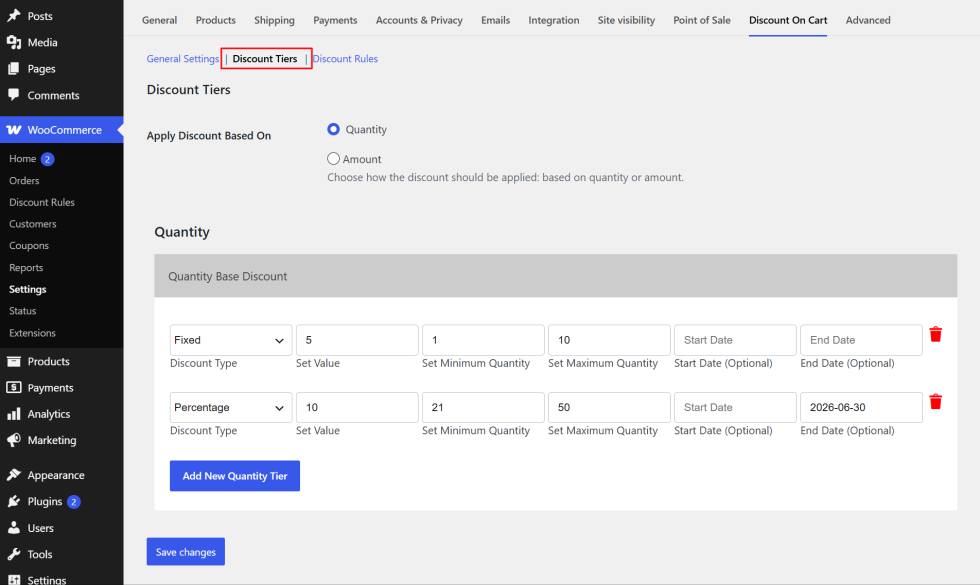Click End Date field showing 2026-06-30
The width and height of the screenshot is (980, 585).
point(861,408)
